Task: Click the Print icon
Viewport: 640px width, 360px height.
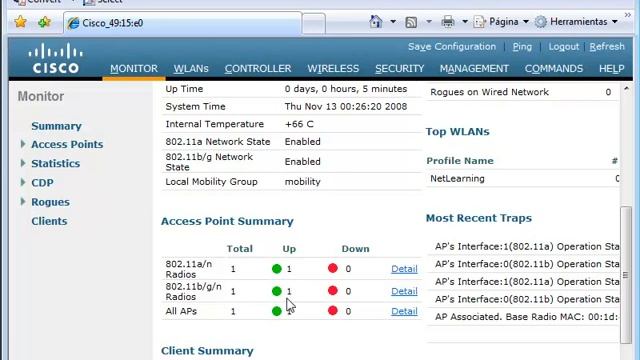Action: (x=448, y=22)
